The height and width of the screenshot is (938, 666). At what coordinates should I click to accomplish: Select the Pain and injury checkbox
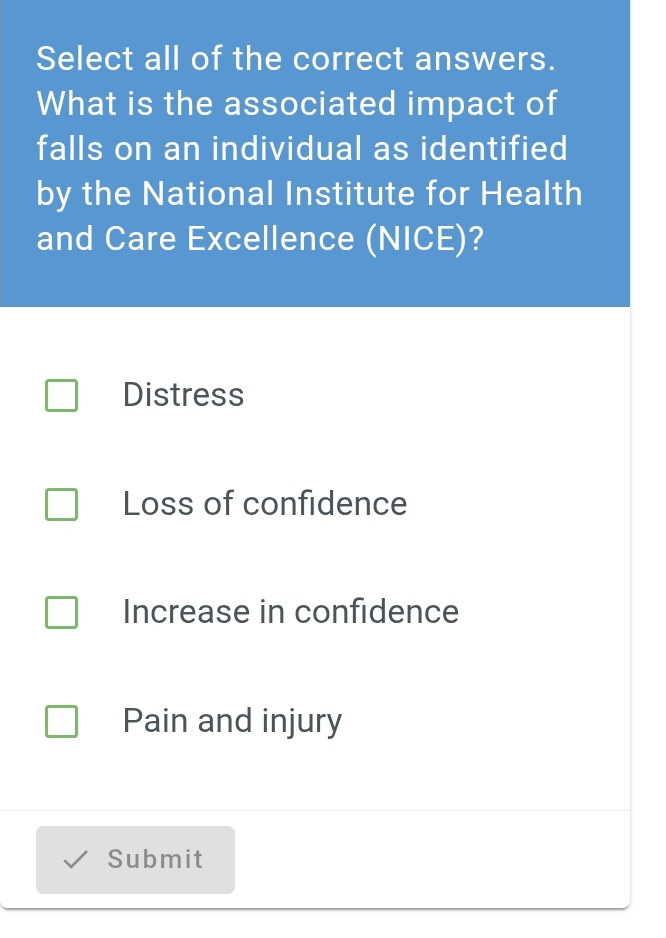click(61, 721)
